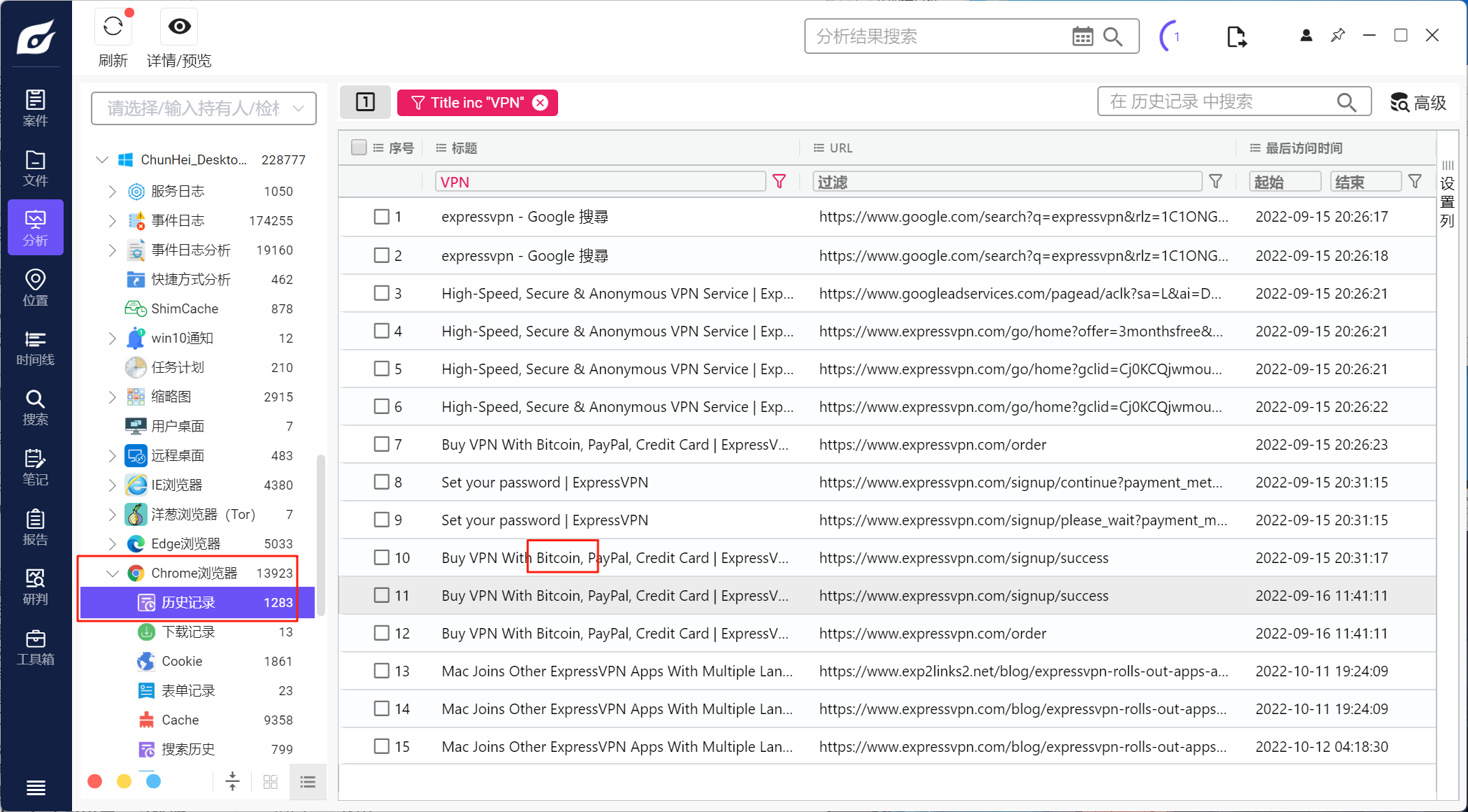Open the Details/Preview (详情/预览) eye icon
The height and width of the screenshot is (812, 1468).
point(179,27)
